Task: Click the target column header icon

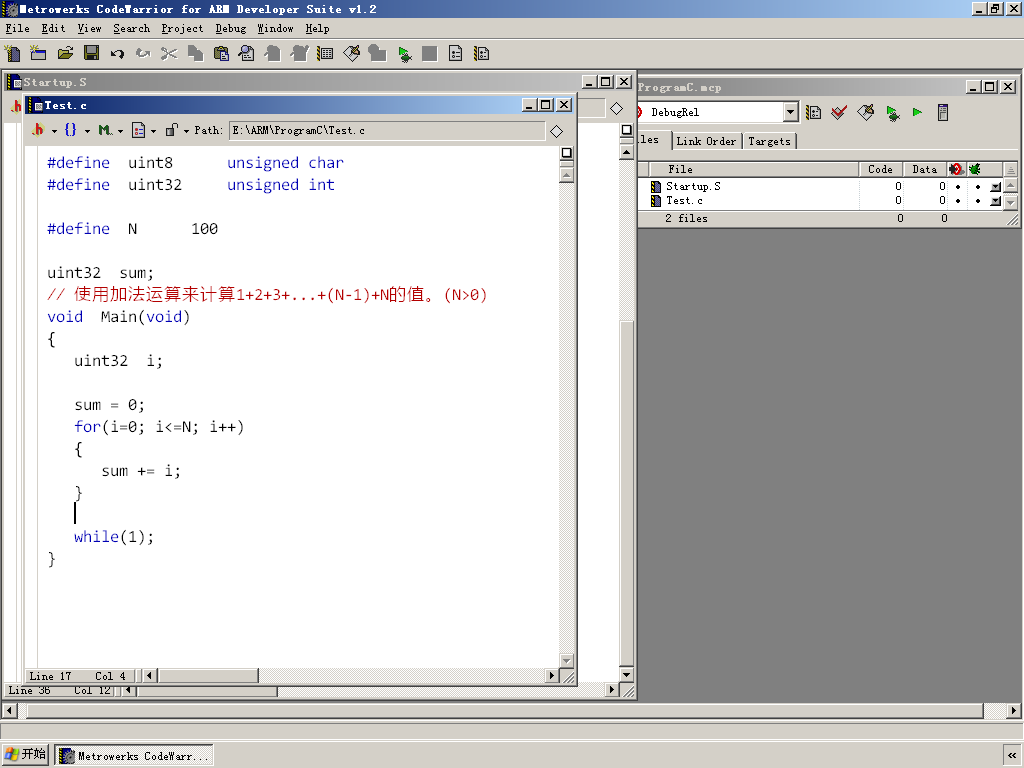Action: [956, 169]
